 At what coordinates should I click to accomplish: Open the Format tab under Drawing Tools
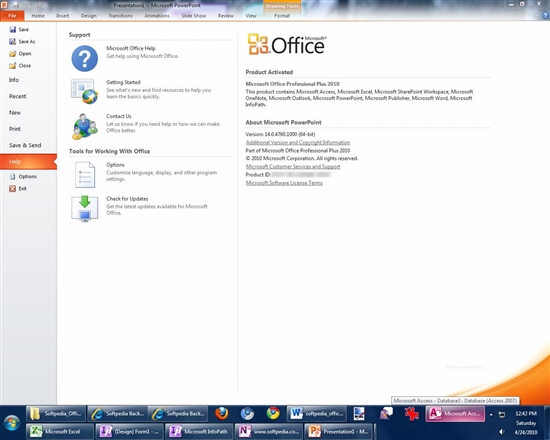[x=282, y=16]
